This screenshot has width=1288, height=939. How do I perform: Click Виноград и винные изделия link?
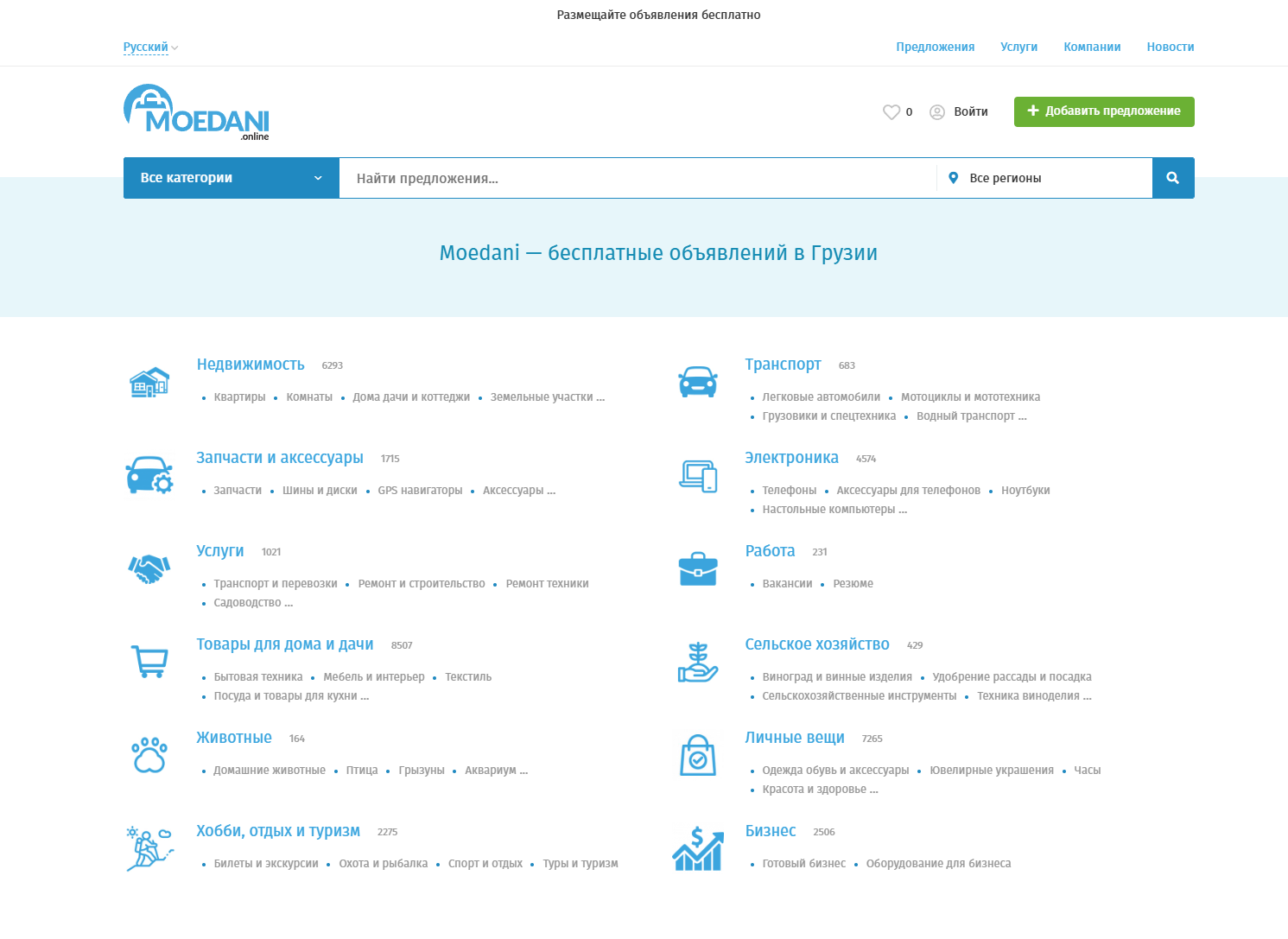coord(837,677)
